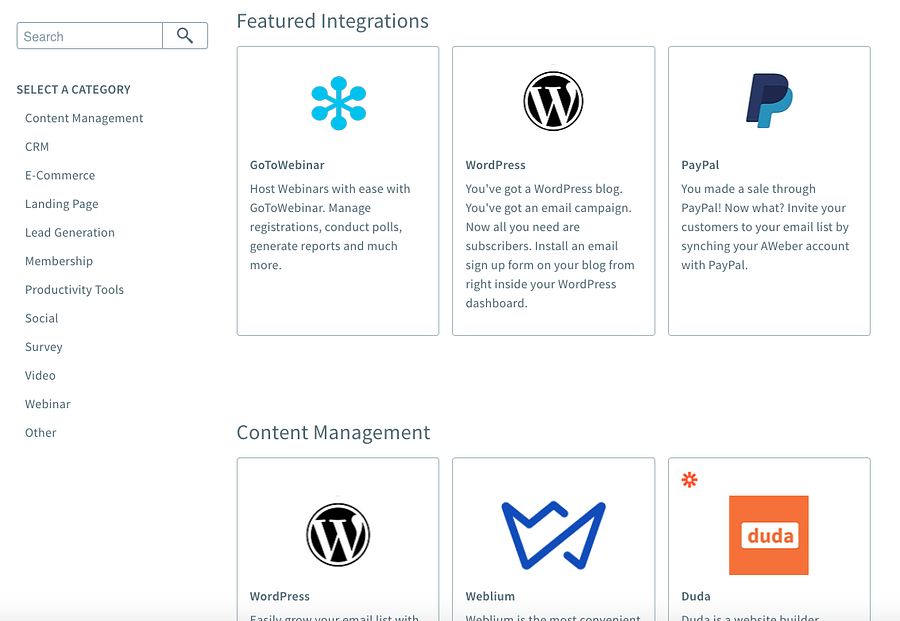Click the GoToWebinar flower logo icon
This screenshot has width=900, height=621.
338,103
